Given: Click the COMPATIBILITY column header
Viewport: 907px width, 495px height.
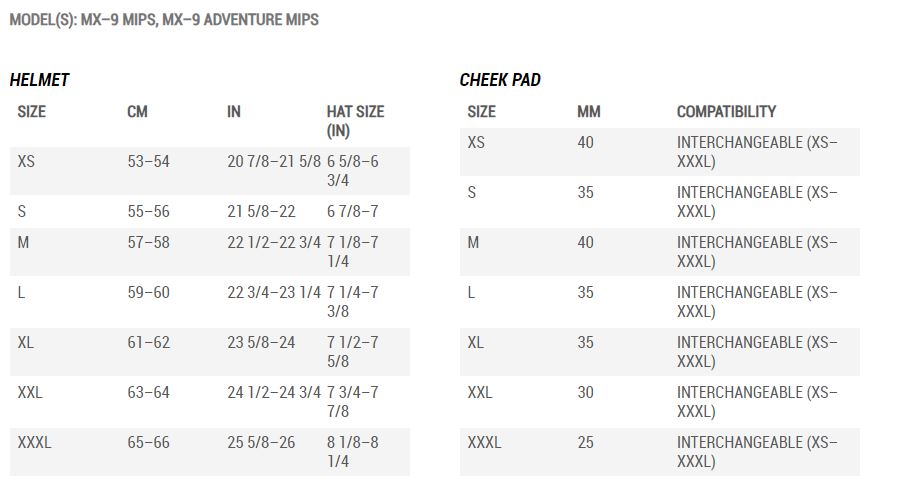Looking at the screenshot, I should (727, 112).
